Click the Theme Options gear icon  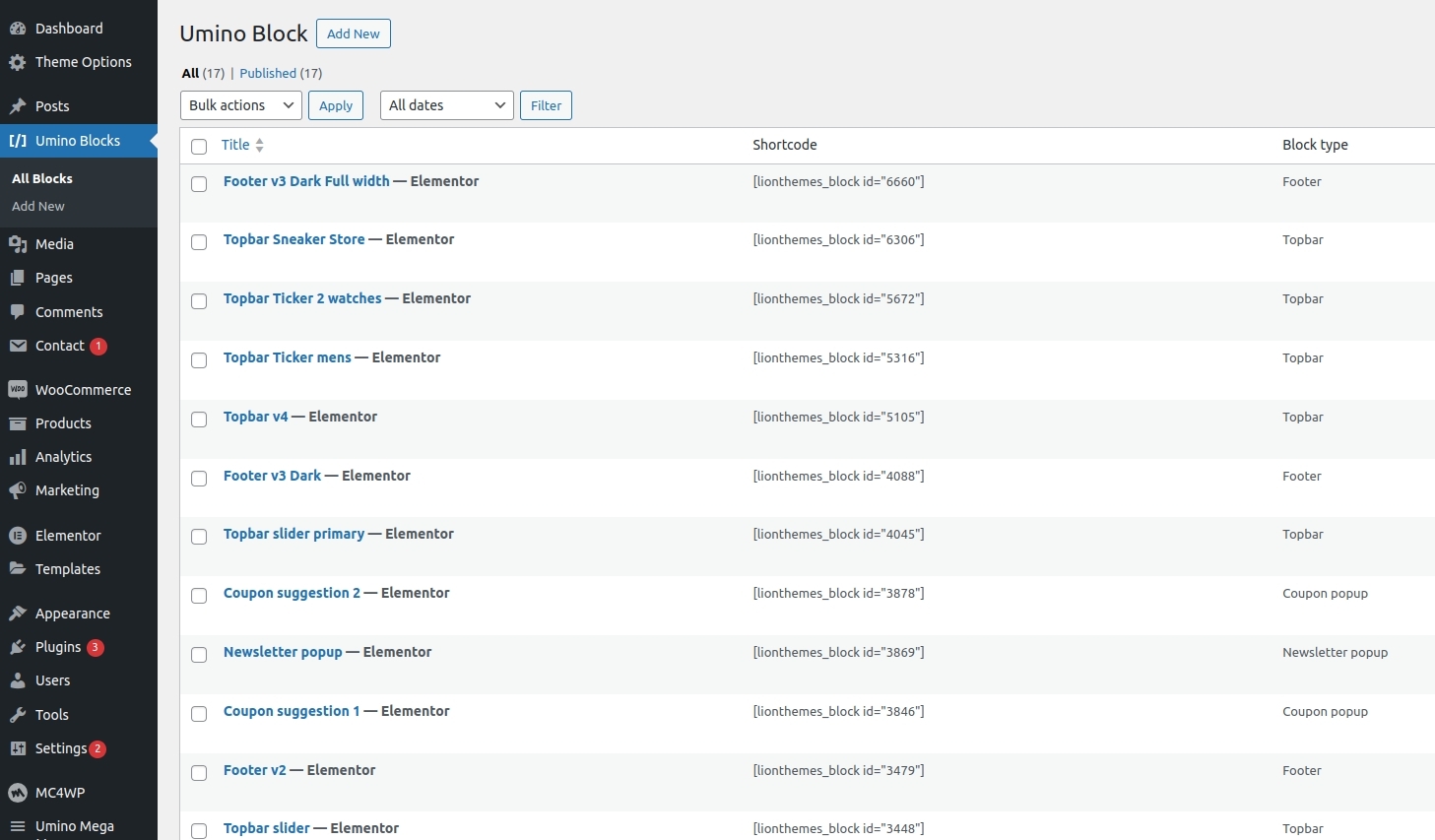[18, 62]
